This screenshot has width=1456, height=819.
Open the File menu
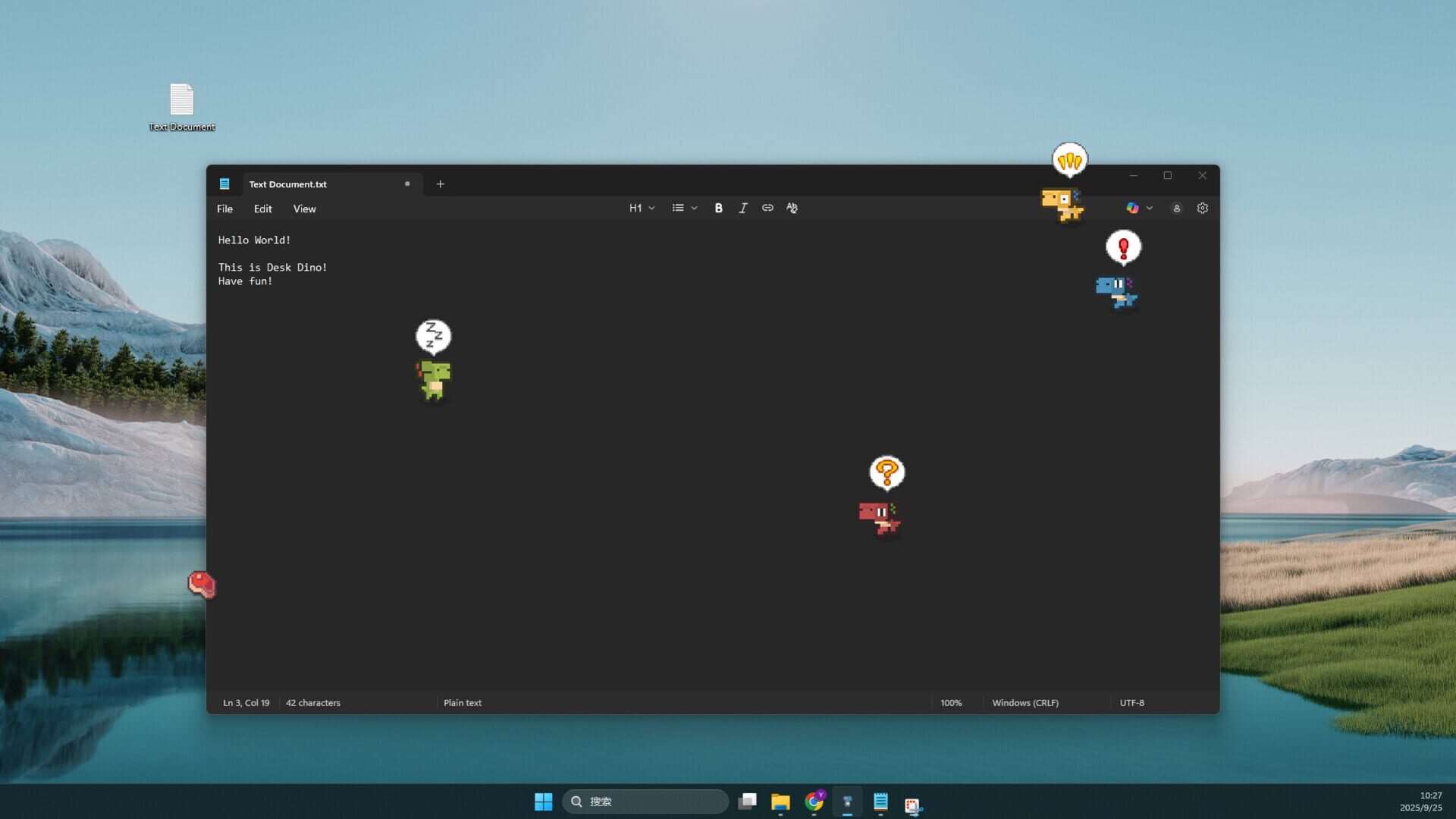pos(224,209)
